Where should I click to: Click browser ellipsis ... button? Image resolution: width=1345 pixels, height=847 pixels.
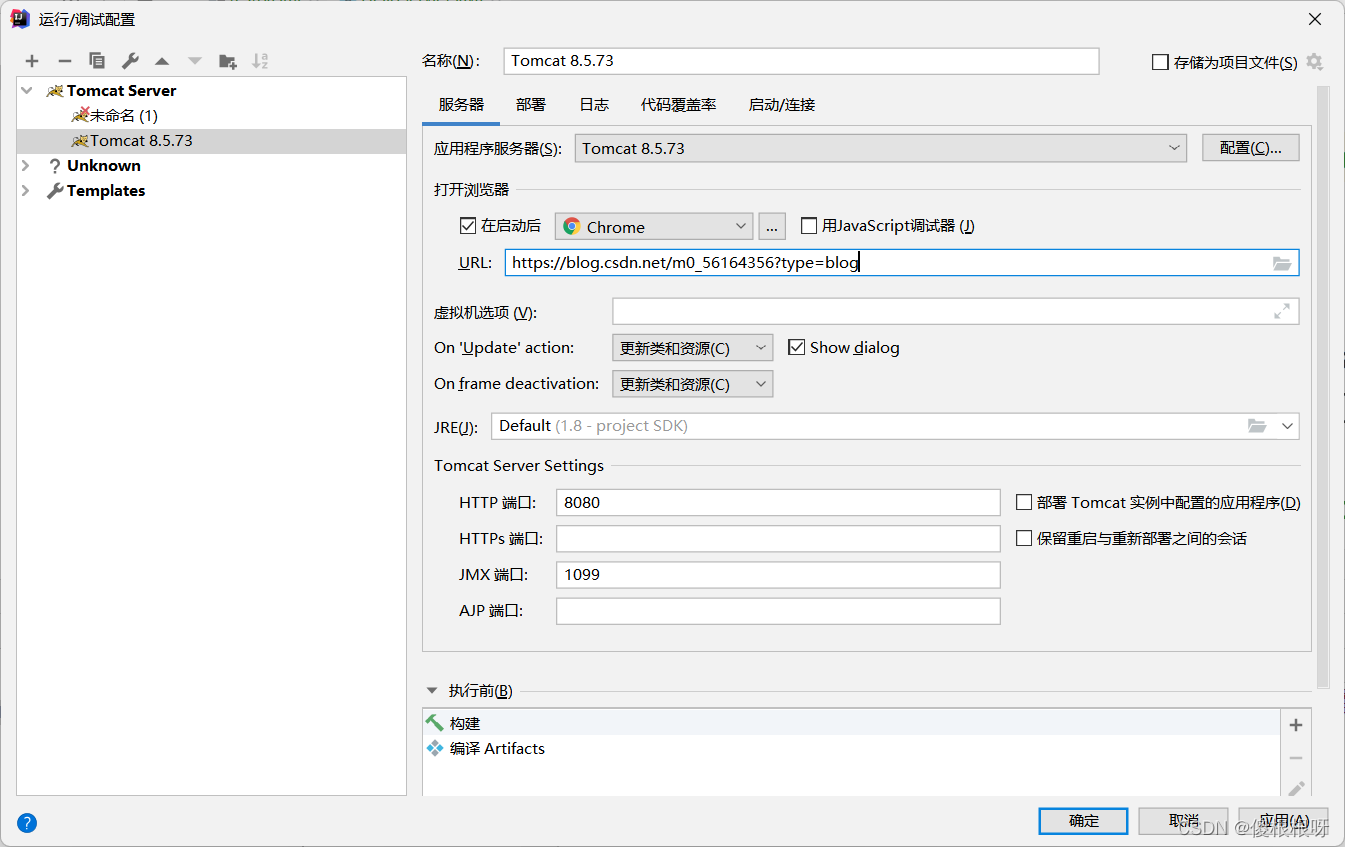[772, 227]
